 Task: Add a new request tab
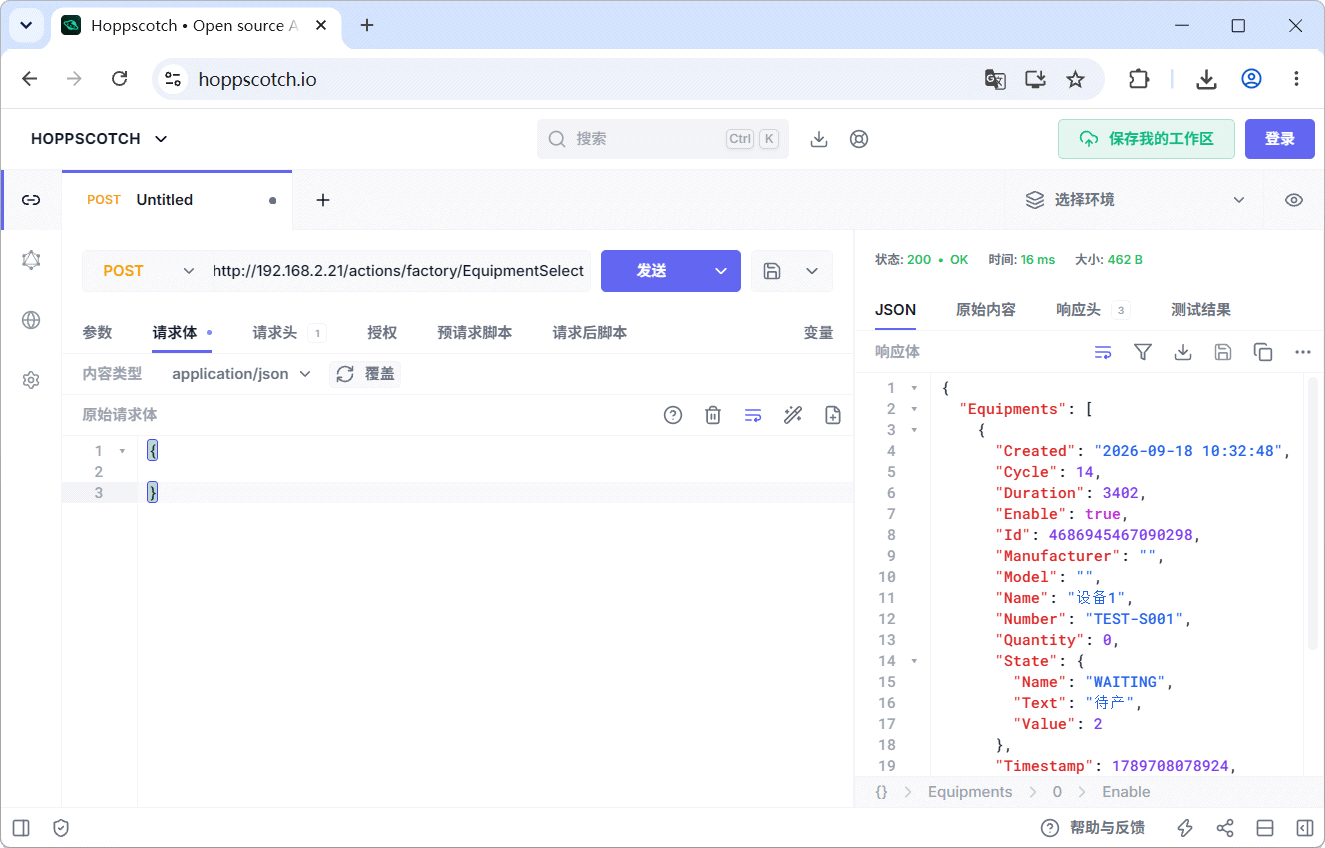pyautogui.click(x=323, y=200)
